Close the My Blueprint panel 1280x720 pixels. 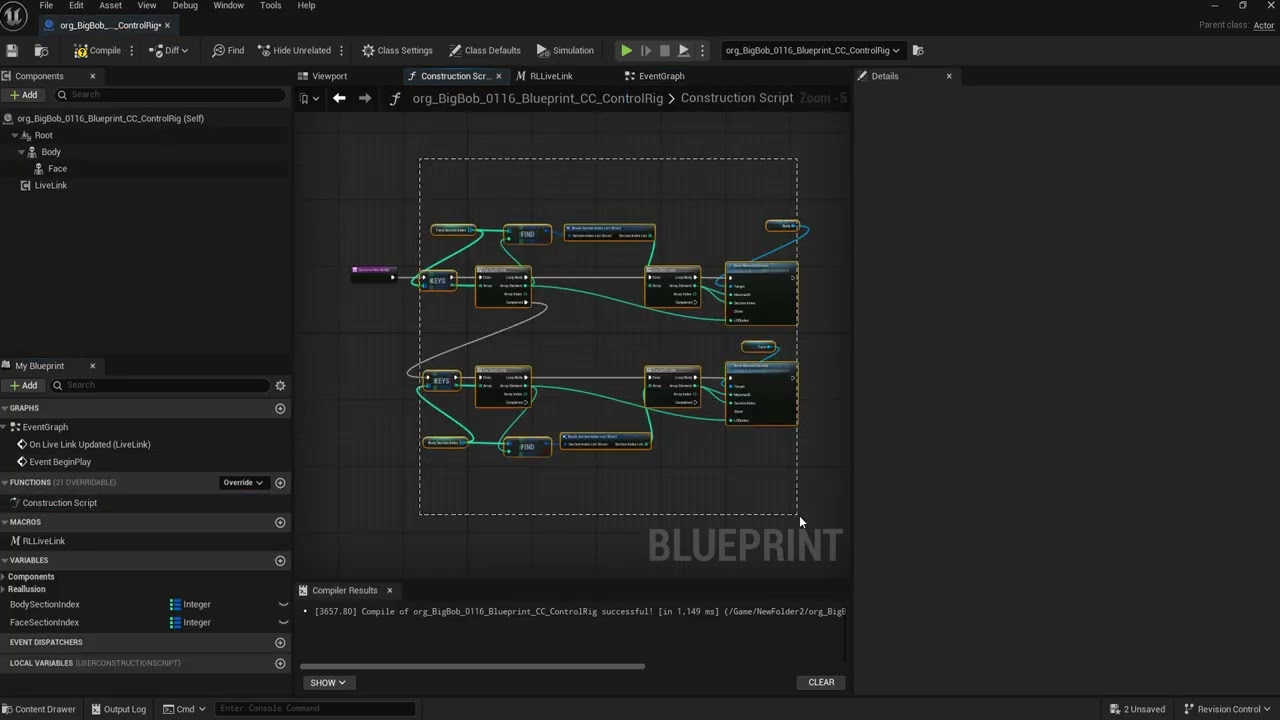[93, 366]
